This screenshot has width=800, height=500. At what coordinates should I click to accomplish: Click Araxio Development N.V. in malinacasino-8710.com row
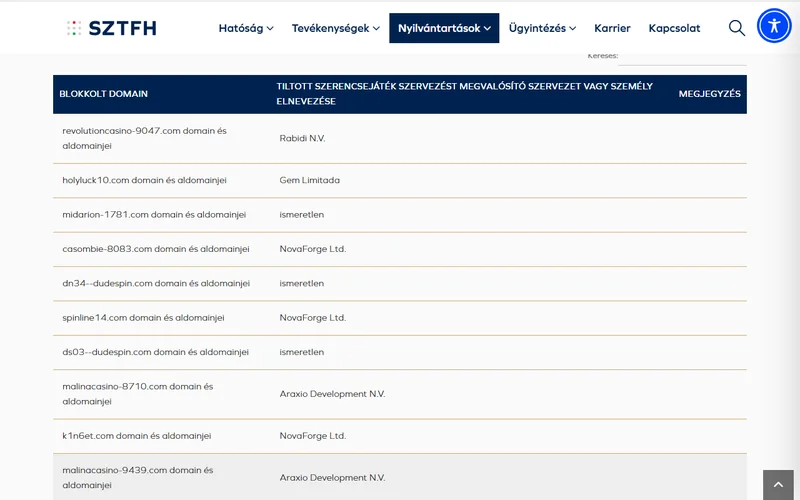[x=332, y=394]
